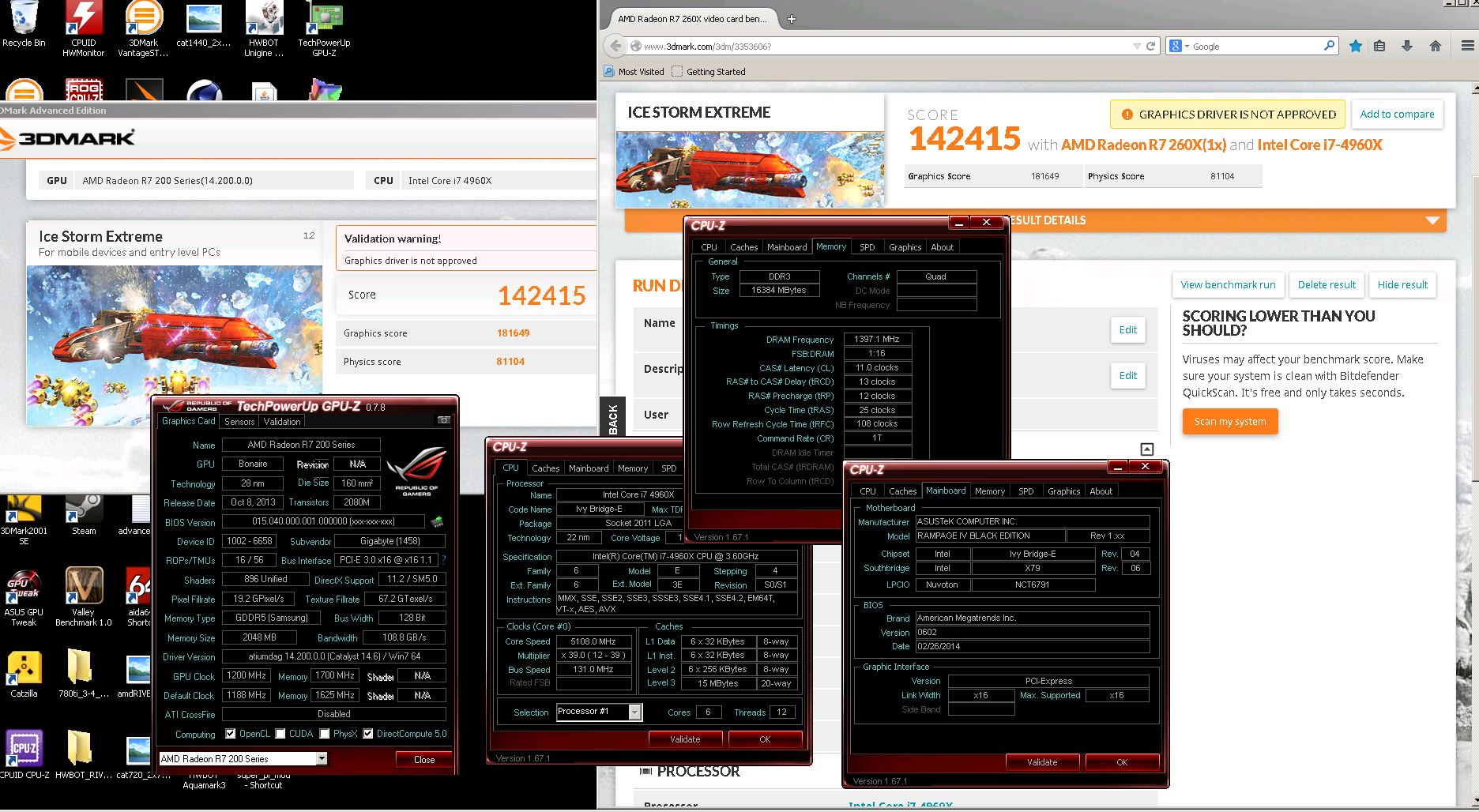Open the aida64 shortcut icon

(x=138, y=598)
